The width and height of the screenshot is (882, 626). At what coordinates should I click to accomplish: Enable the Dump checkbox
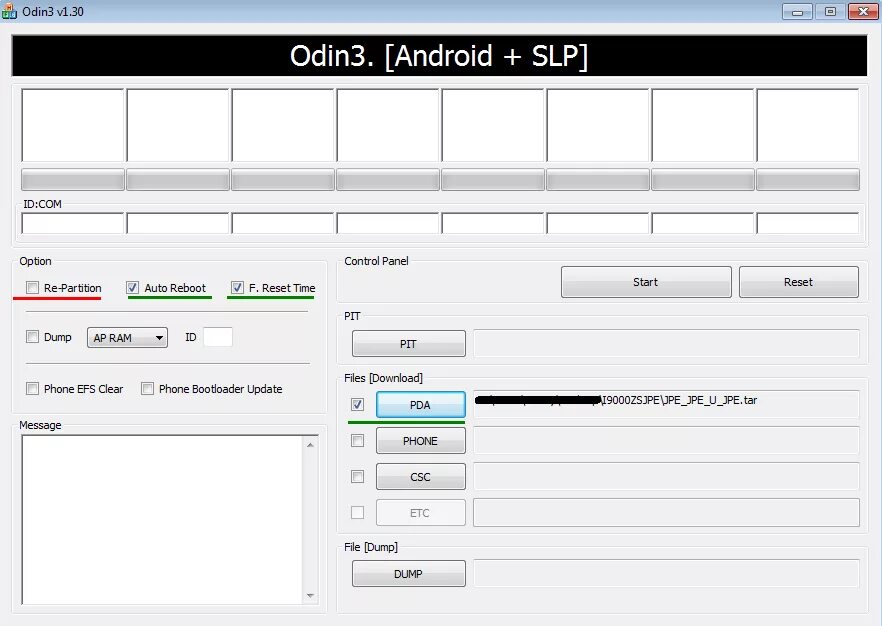click(33, 337)
